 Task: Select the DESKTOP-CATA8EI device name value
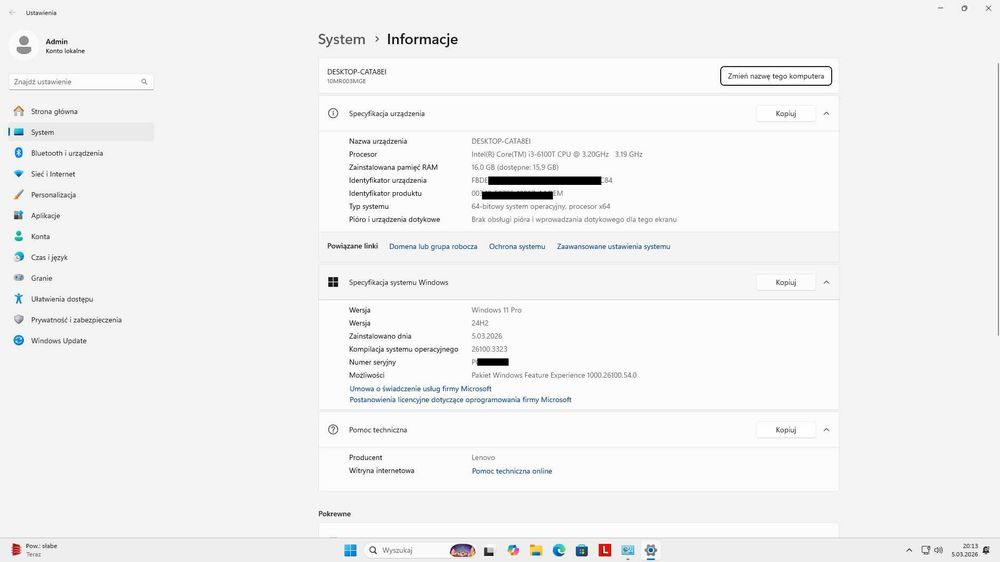[x=501, y=141]
